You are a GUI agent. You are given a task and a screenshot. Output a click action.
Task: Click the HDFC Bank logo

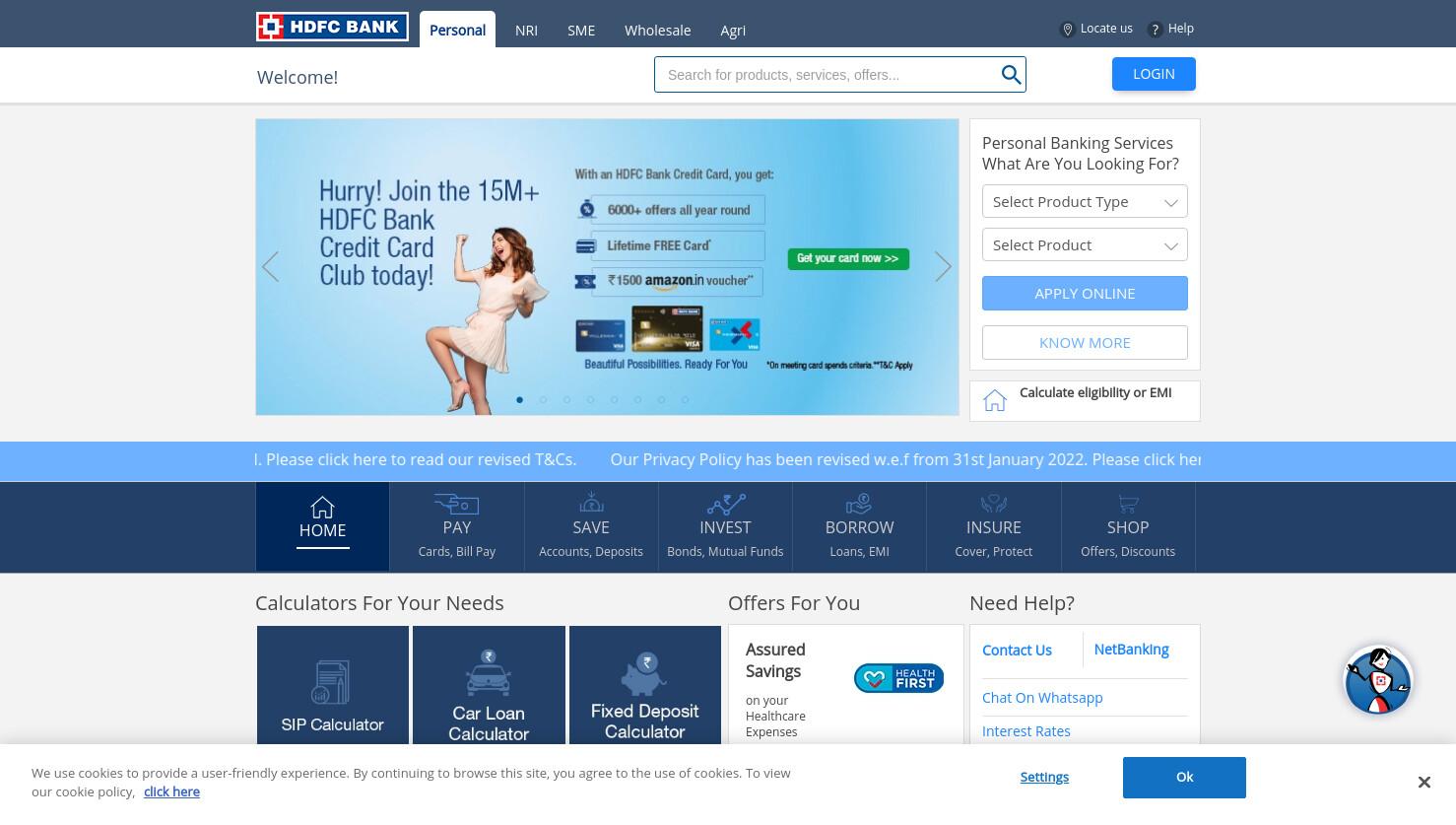332,27
